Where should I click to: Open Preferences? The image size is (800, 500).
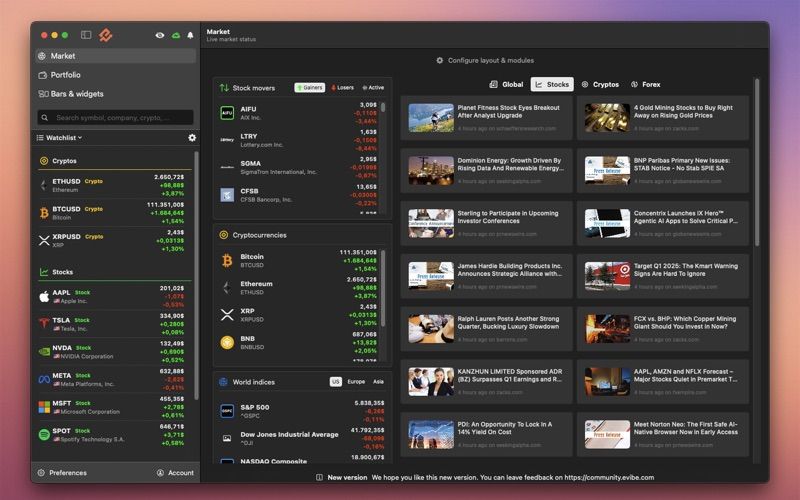pos(62,473)
